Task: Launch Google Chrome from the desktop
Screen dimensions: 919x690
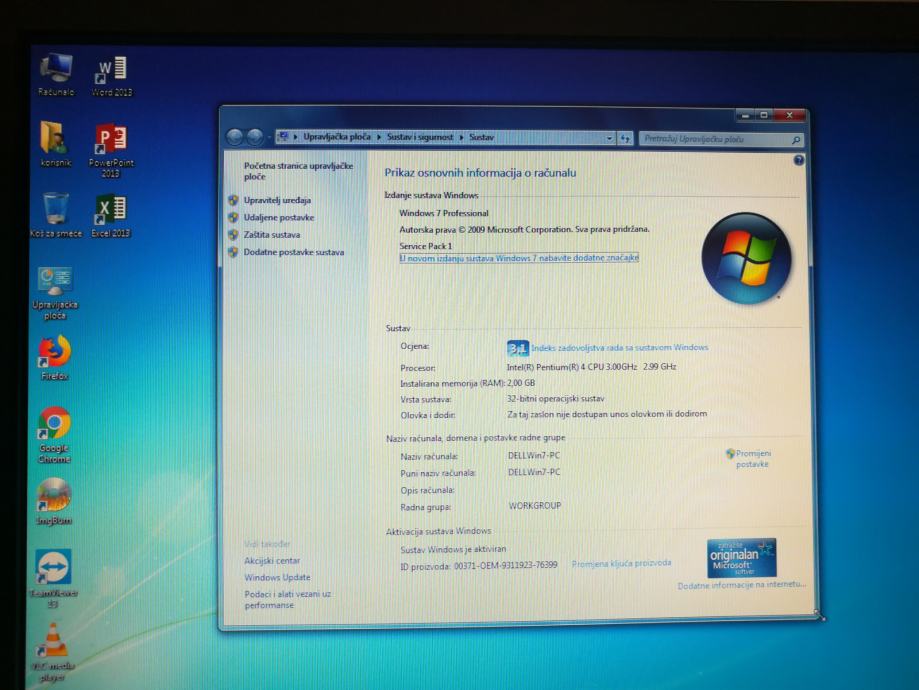Action: [55, 434]
